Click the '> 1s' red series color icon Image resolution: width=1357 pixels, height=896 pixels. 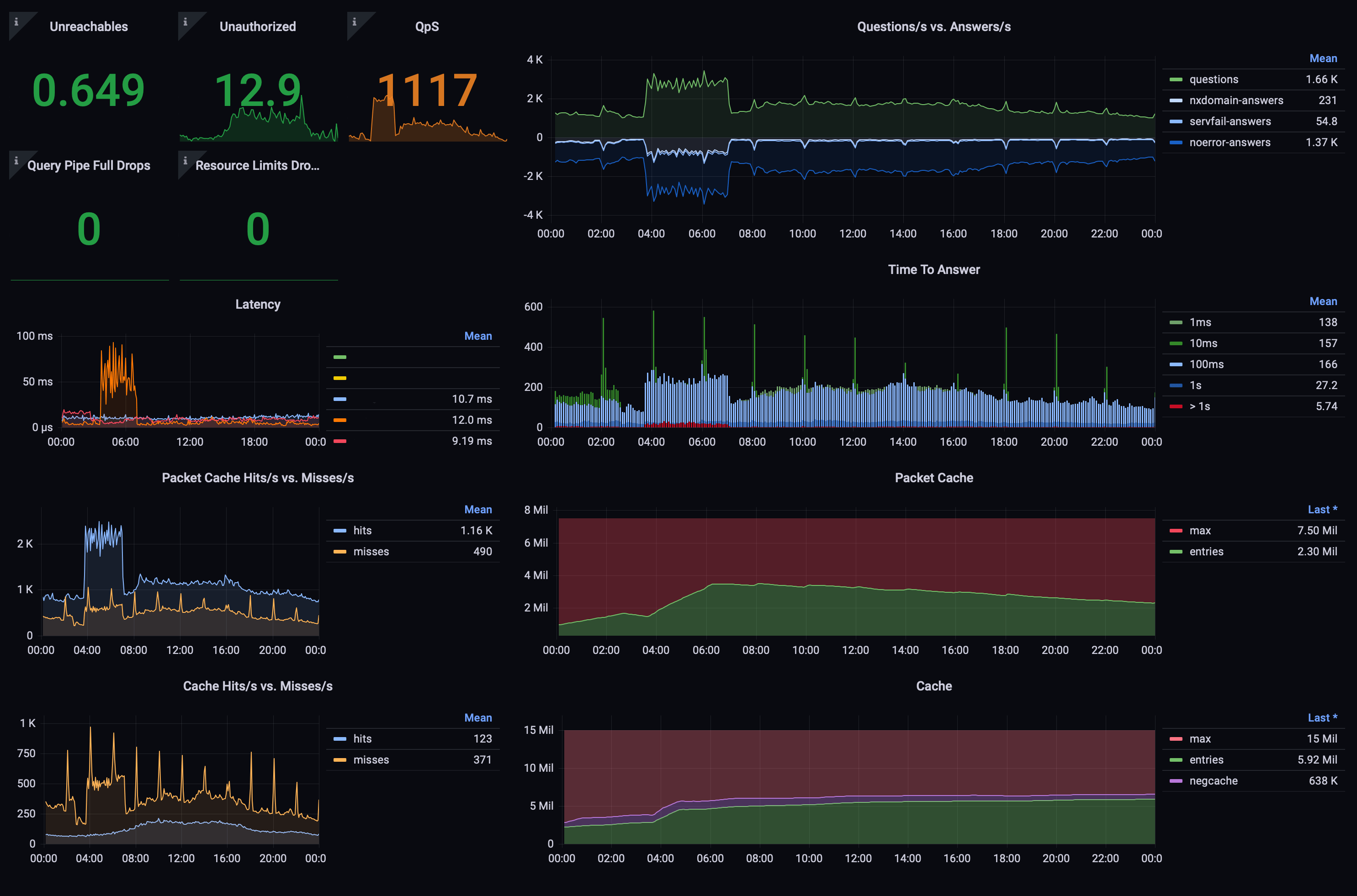pyautogui.click(x=1176, y=406)
